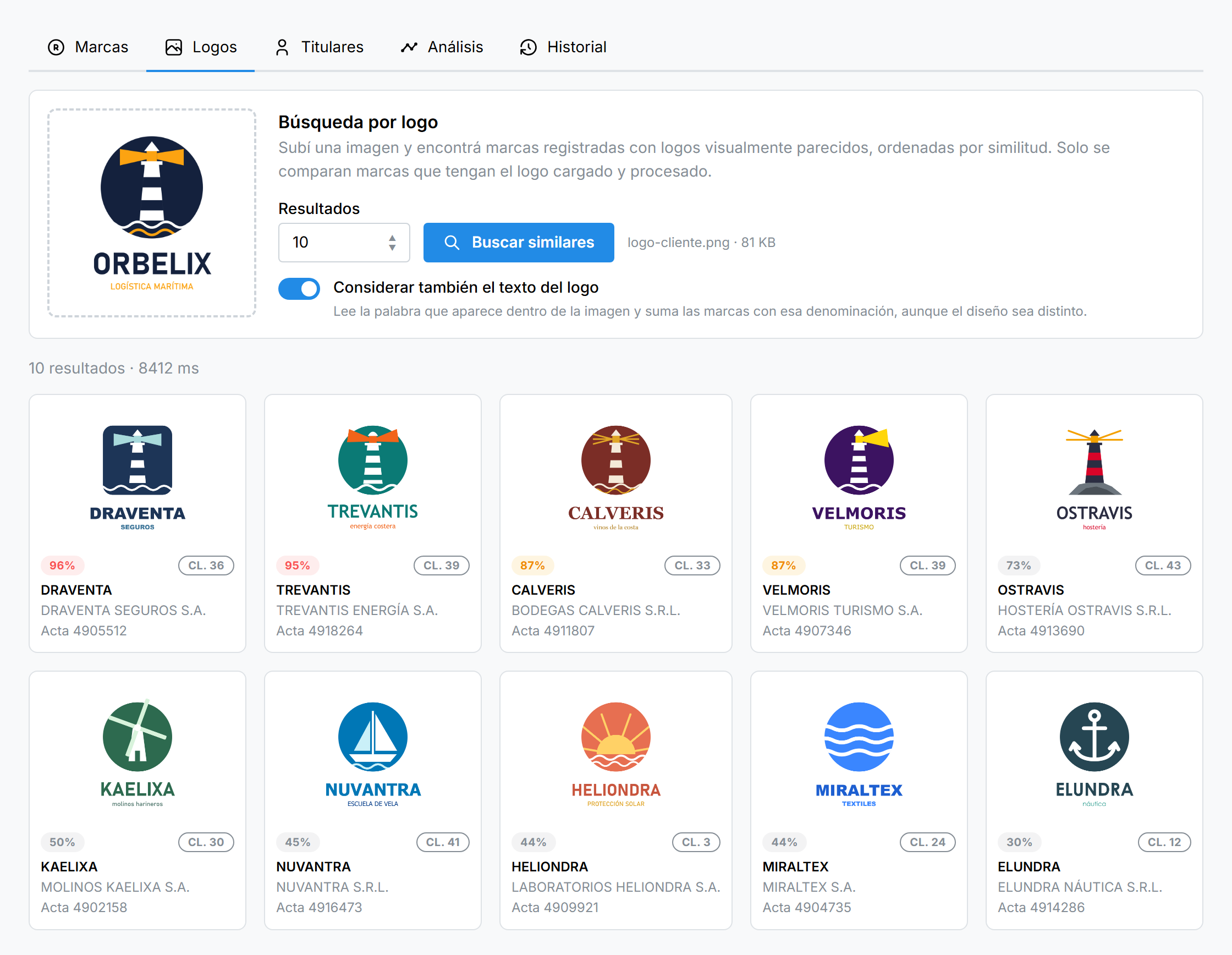This screenshot has height=955, width=1232.
Task: Open the NUVANTRA sailboat logo thumbnail
Action: pyautogui.click(x=372, y=754)
